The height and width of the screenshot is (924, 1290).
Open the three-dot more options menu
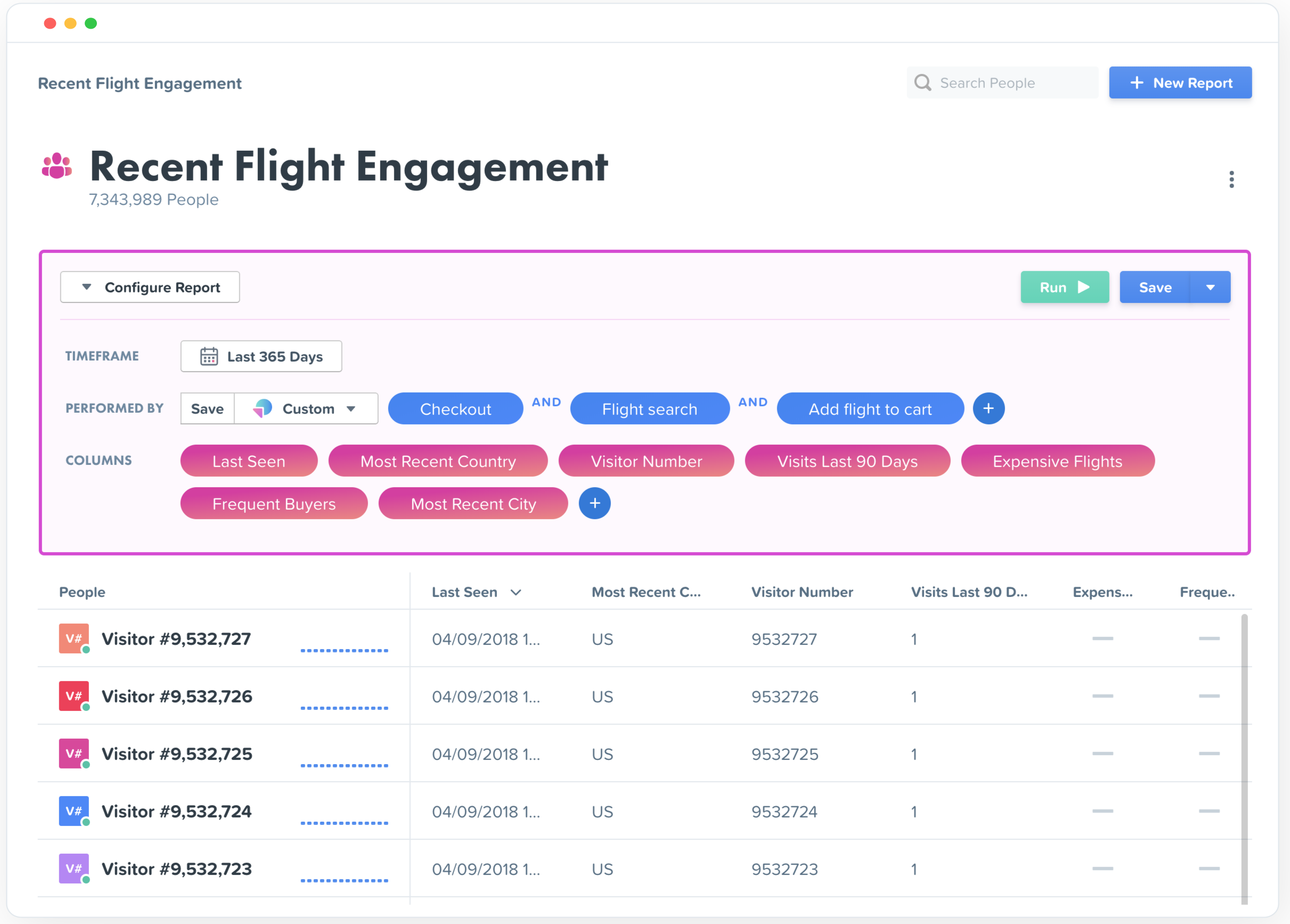(1231, 179)
